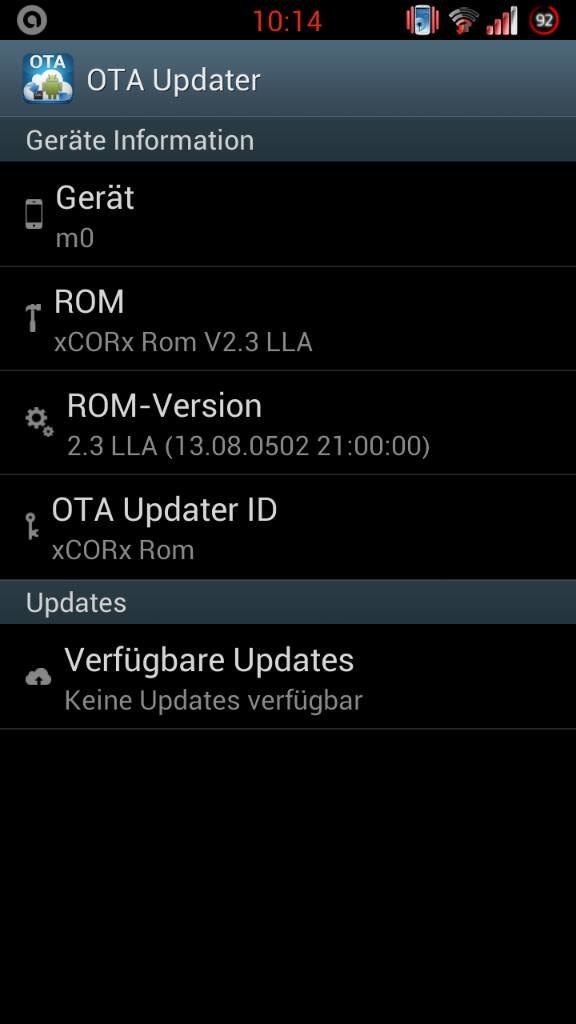576x1024 pixels.
Task: Tap the phone icon beside Gerät
Action: pyautogui.click(x=34, y=214)
